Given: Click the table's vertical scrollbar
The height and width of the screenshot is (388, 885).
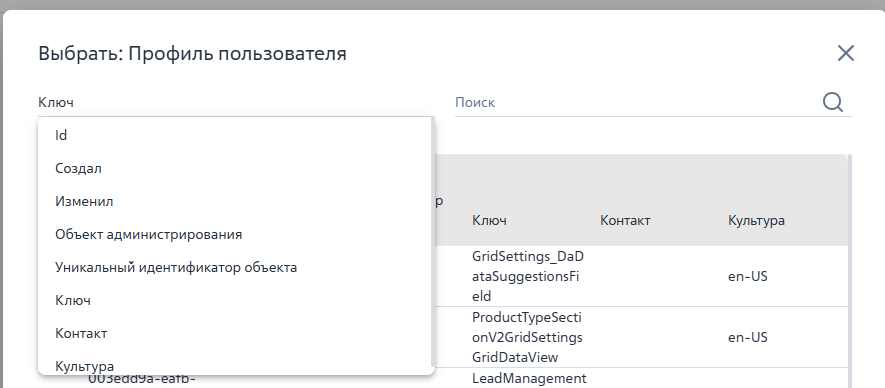Looking at the screenshot, I should click(850, 271).
